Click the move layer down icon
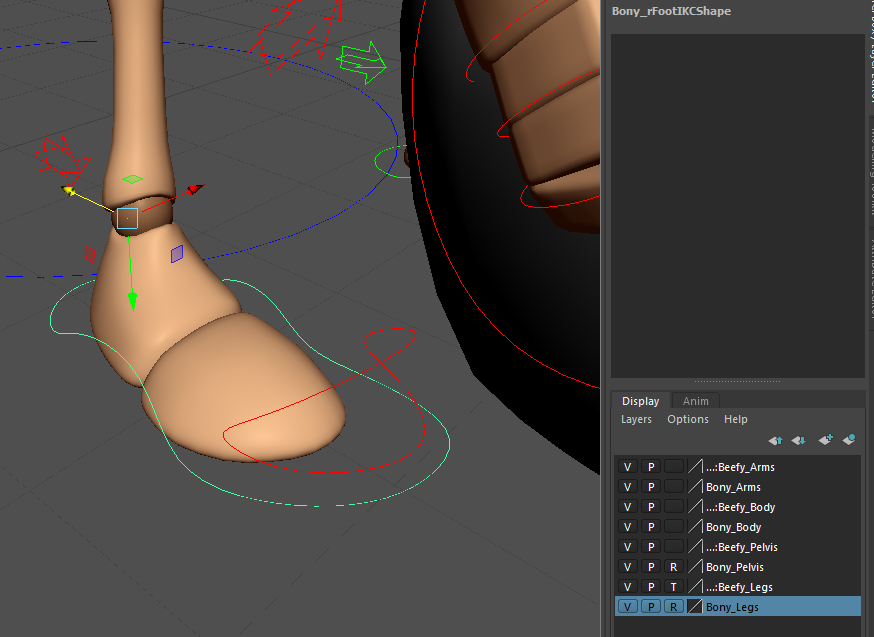Image resolution: width=874 pixels, height=637 pixels. [800, 440]
